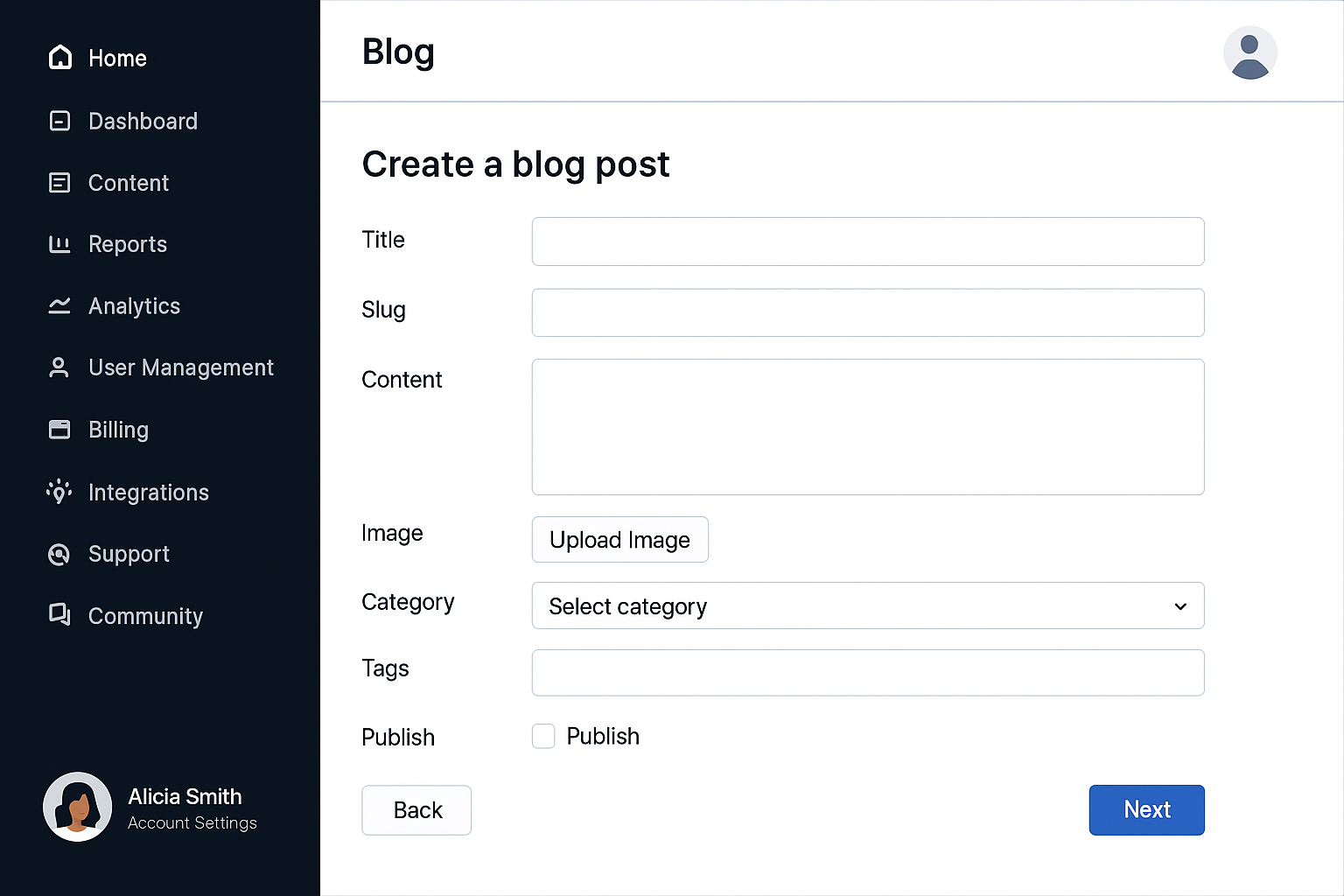Open the Select category dropdown
1344x896 pixels.
(x=867, y=605)
